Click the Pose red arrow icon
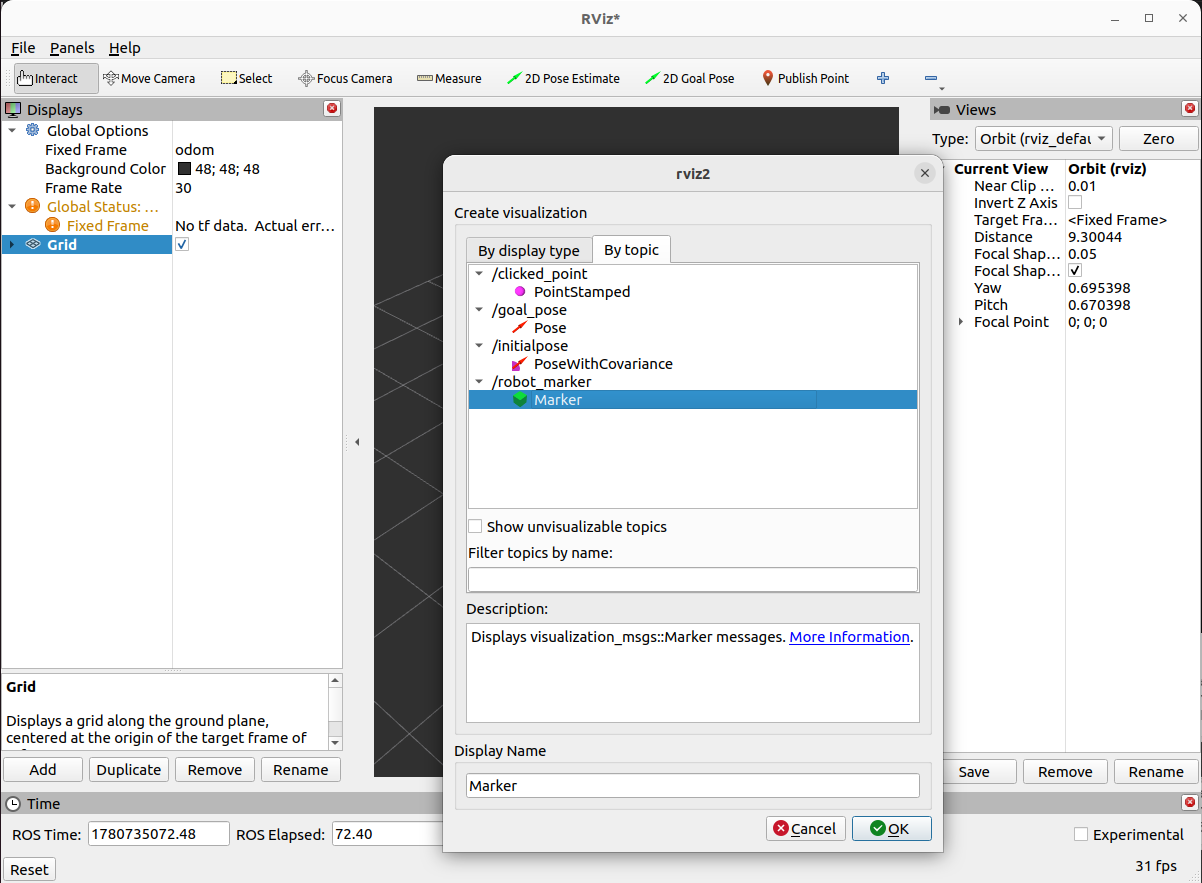Screen dimensions: 1202x883 [x=520, y=328]
